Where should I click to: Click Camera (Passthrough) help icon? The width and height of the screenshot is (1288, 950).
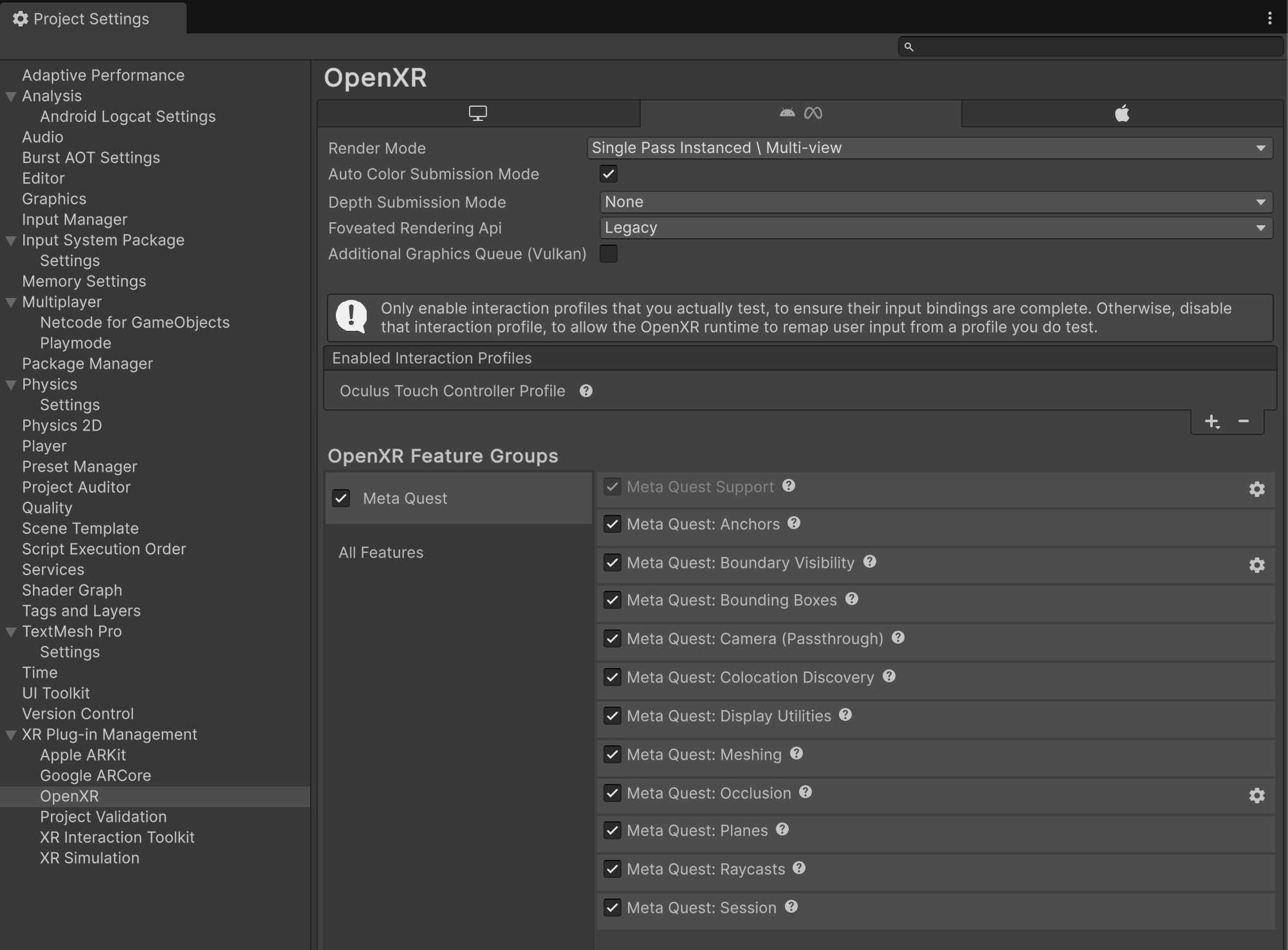[897, 637]
